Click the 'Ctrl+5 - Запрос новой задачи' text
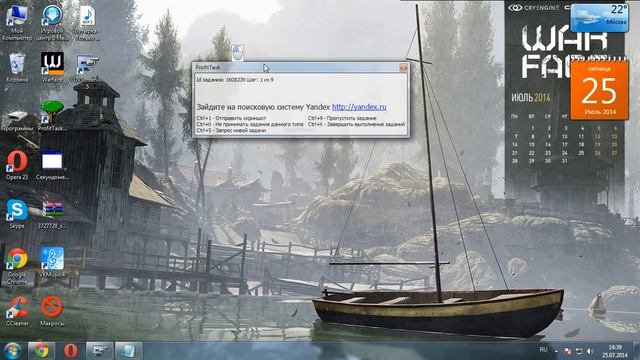The image size is (640, 360). [x=231, y=130]
